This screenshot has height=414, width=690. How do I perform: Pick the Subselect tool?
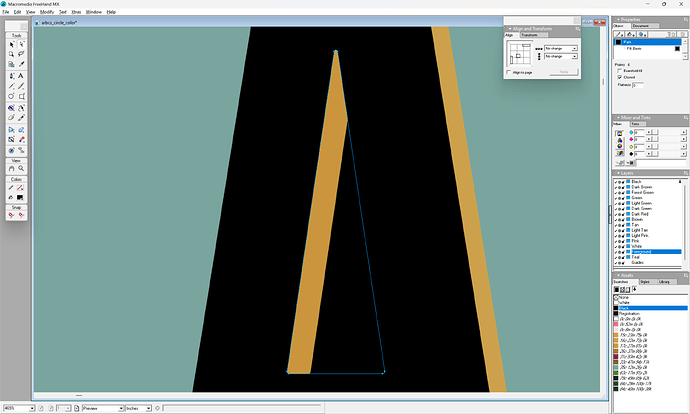[21, 44]
